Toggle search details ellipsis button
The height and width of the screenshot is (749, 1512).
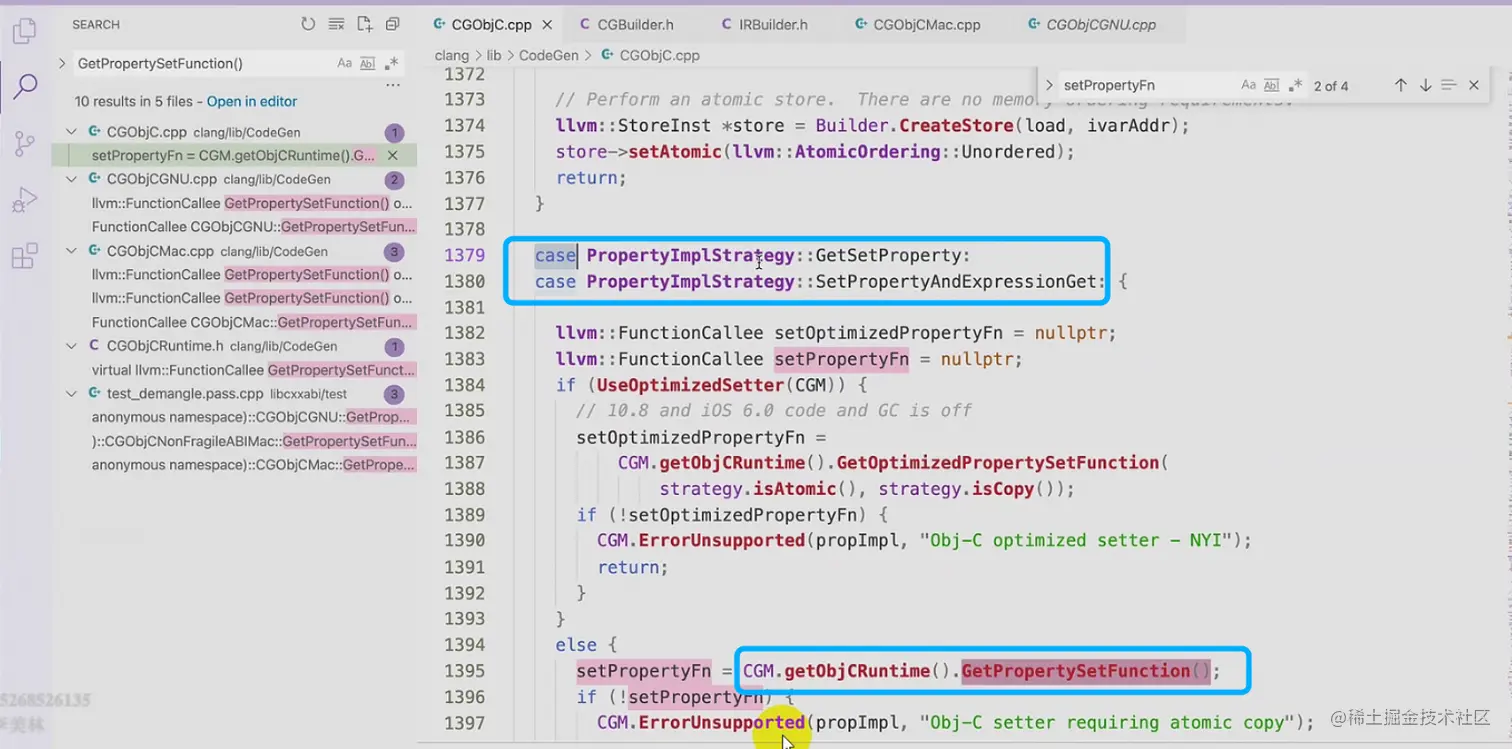392,85
